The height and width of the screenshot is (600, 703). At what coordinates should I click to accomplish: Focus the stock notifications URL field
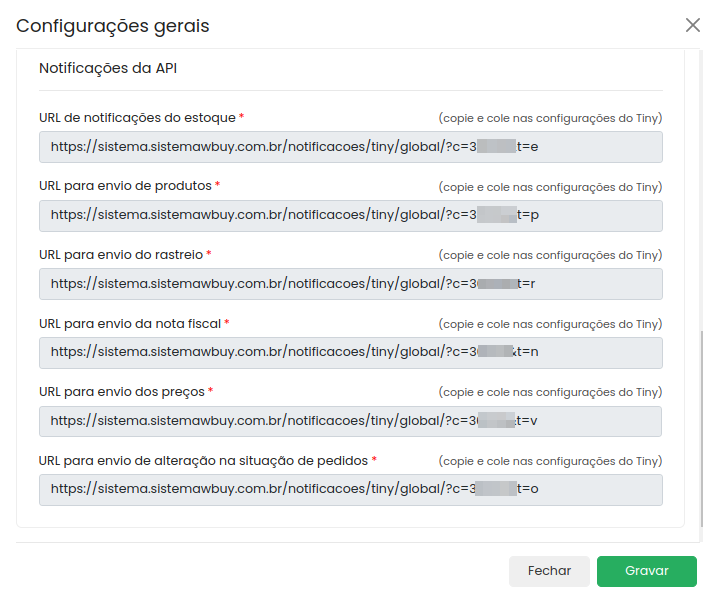coord(351,147)
